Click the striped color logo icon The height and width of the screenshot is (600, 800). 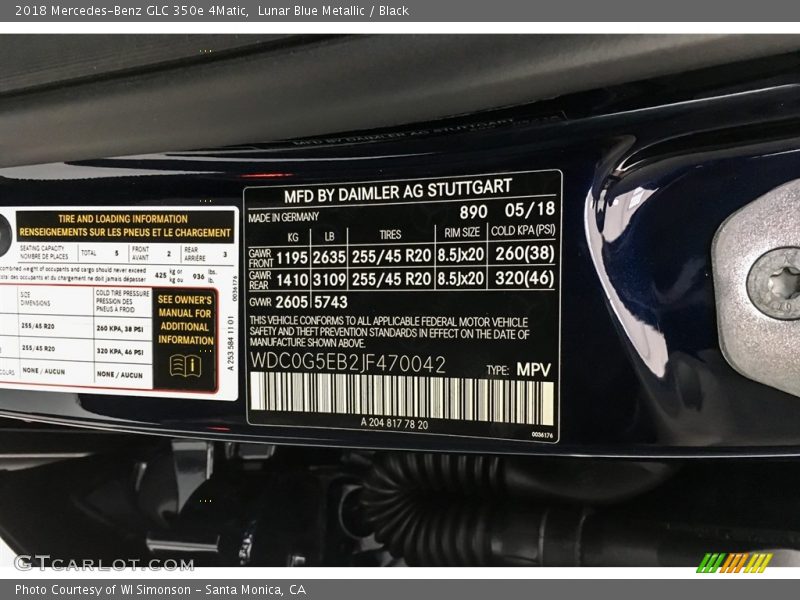pyautogui.click(x=734, y=563)
